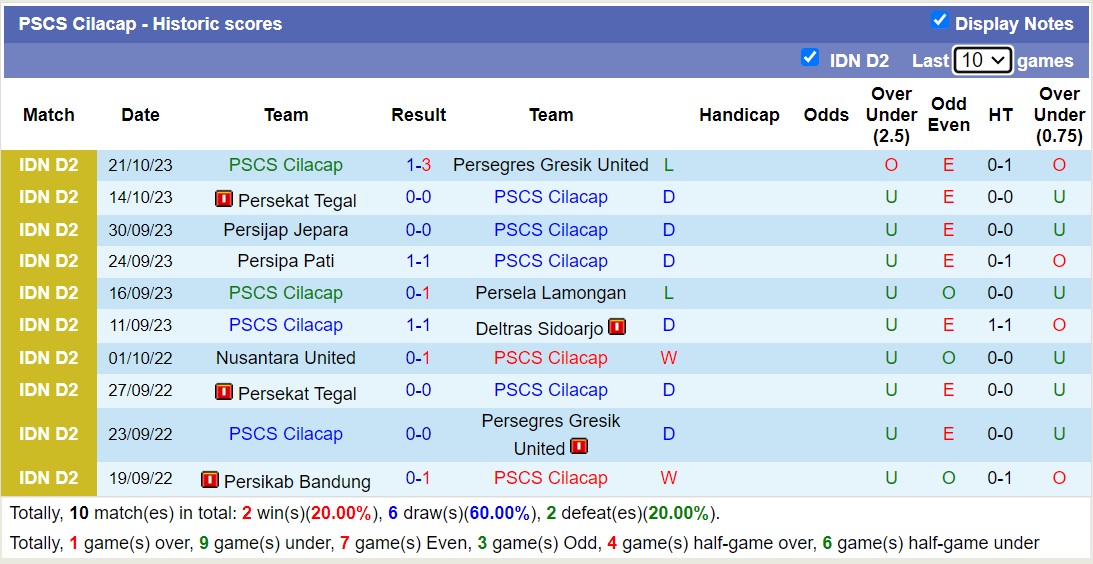The height and width of the screenshot is (564, 1093).
Task: Click the 0-0 result on 30/09/23
Action: pyautogui.click(x=418, y=230)
